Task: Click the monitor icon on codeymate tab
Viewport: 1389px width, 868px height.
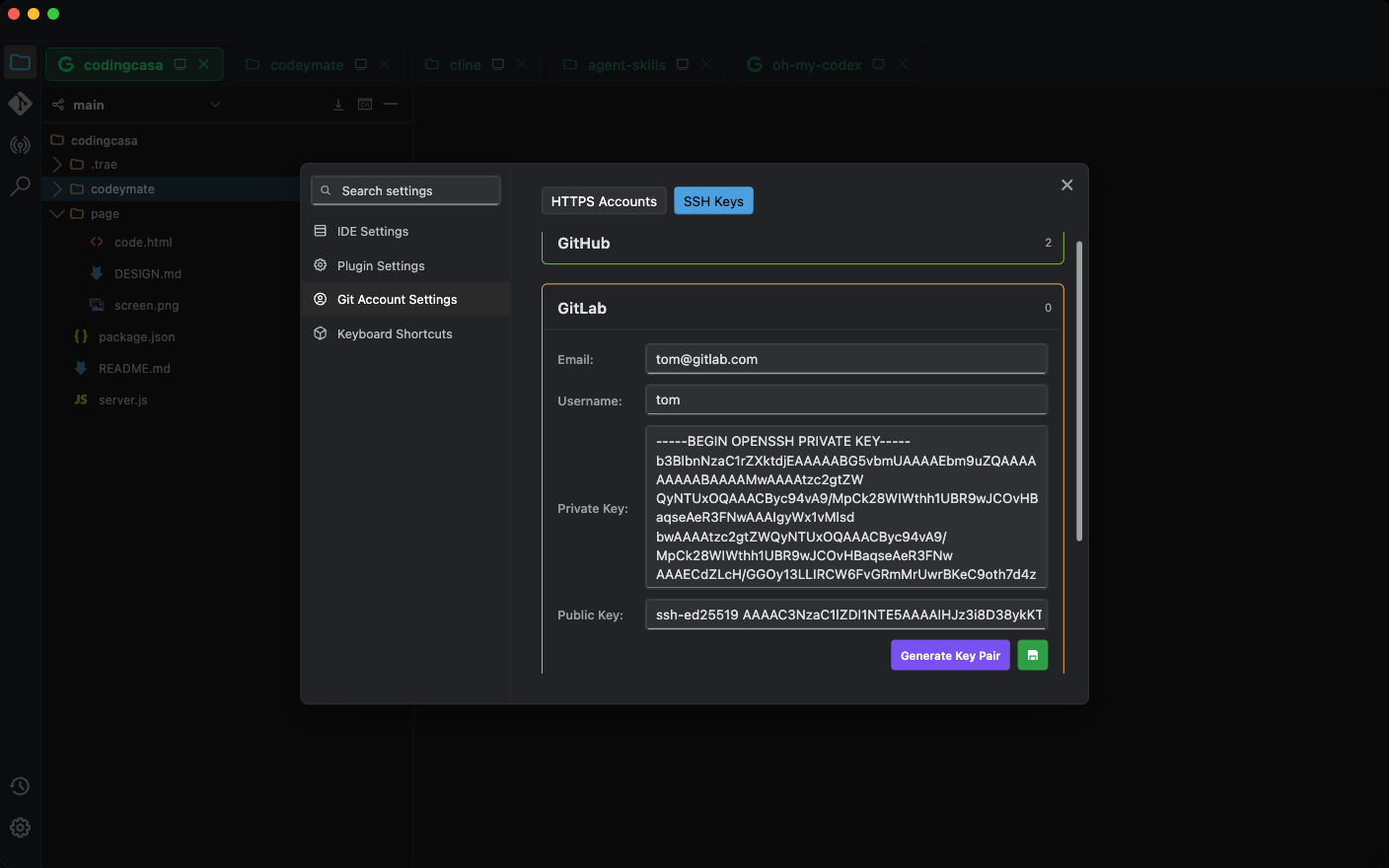Action: [361, 64]
